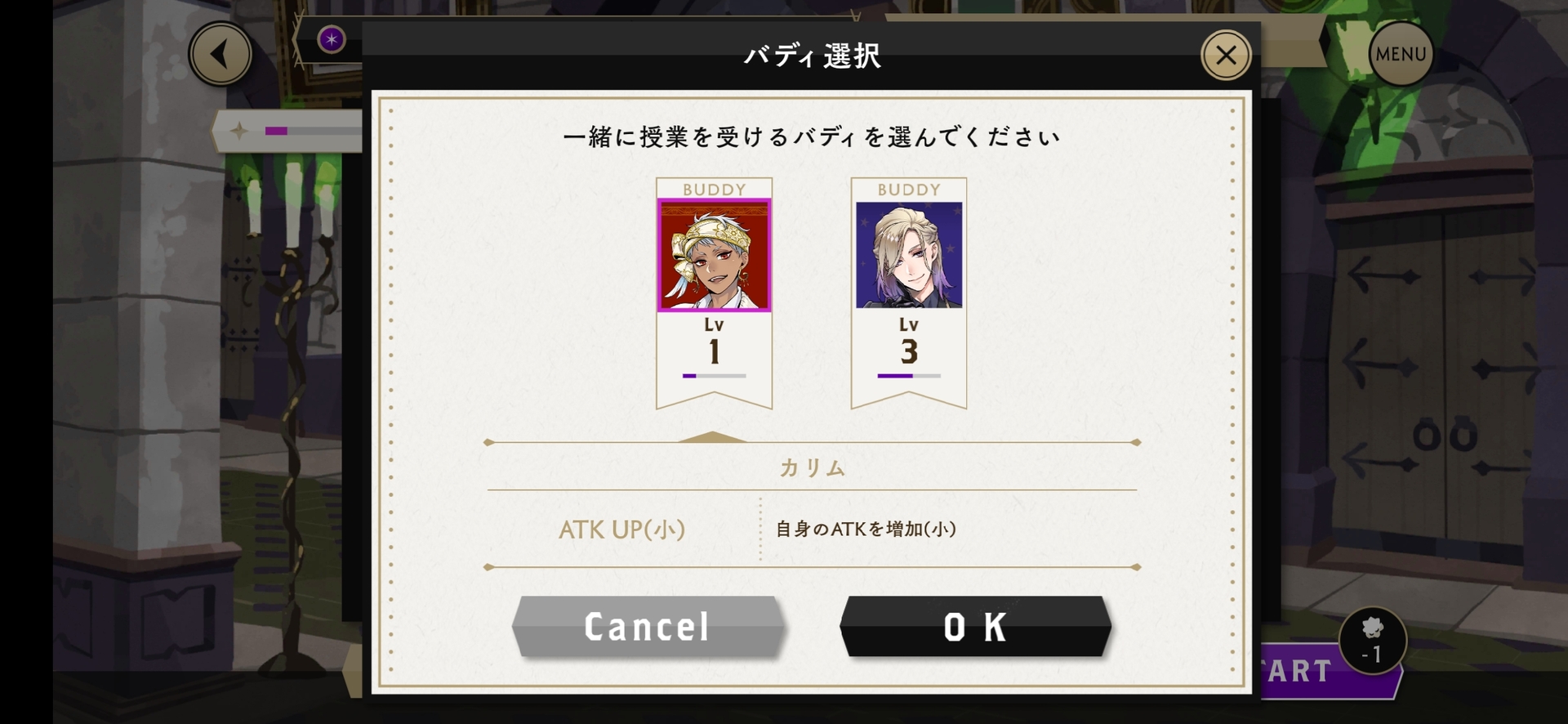
Task: Tap the flower icon showing -1
Action: click(1373, 640)
